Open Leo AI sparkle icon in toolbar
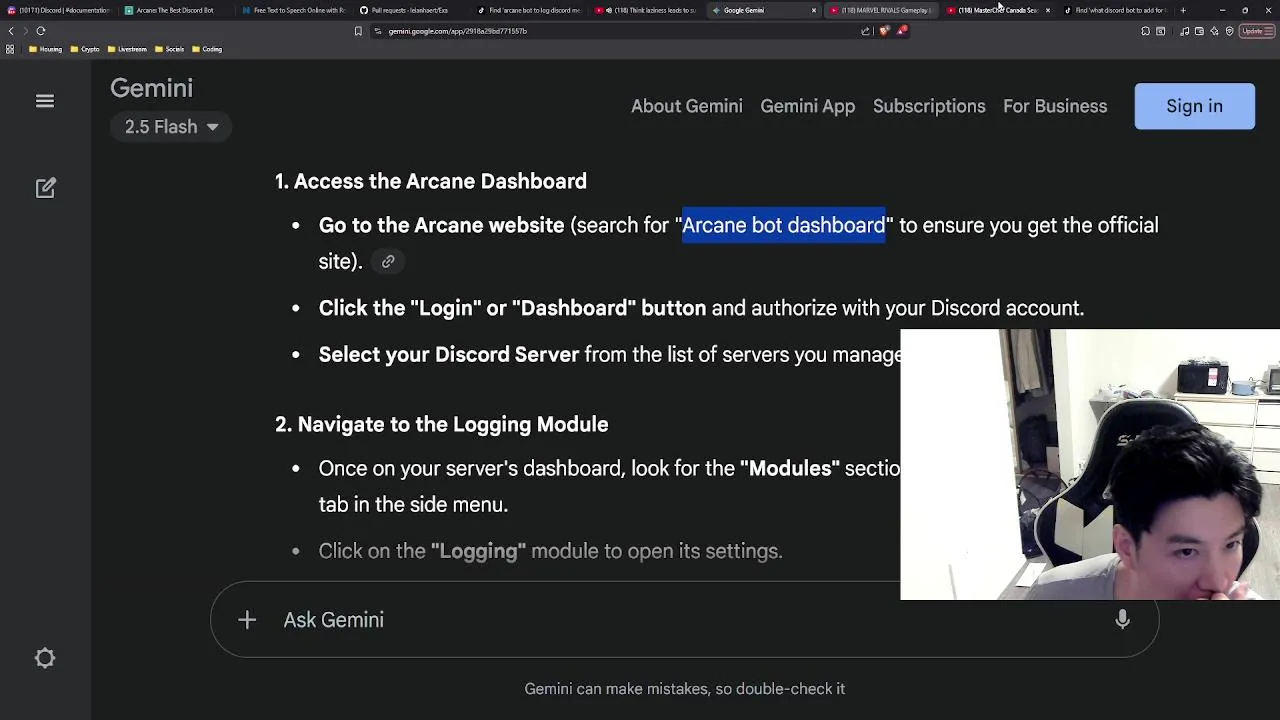Viewport: 1280px width, 720px height. tap(1214, 31)
